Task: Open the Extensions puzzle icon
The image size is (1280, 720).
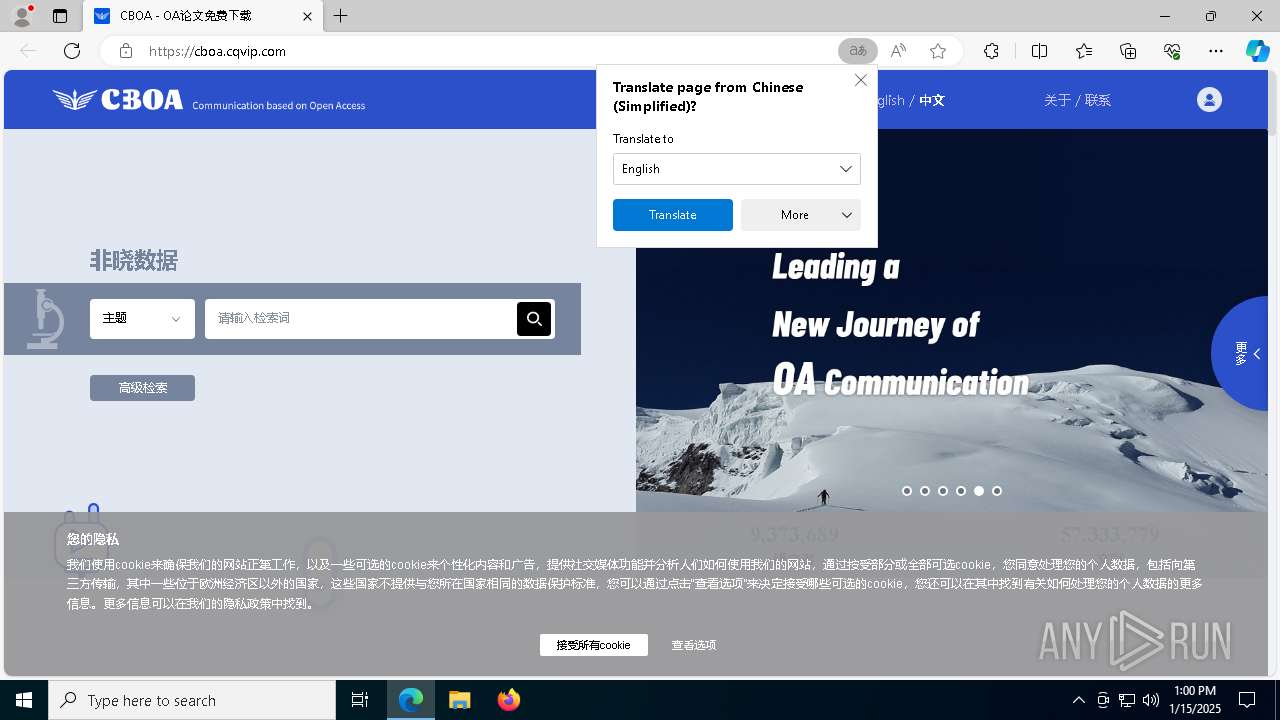Action: (x=991, y=51)
